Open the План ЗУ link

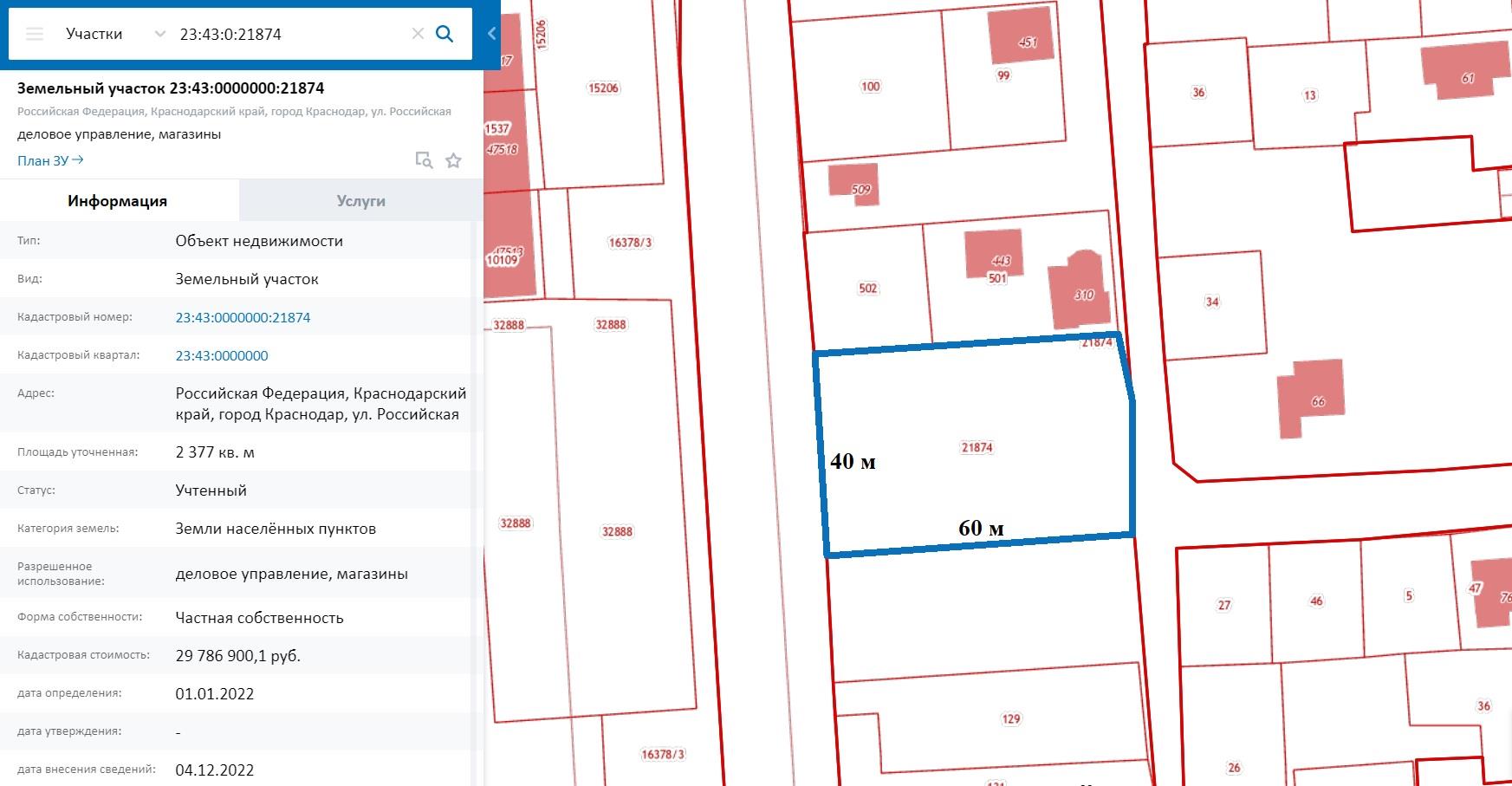[50, 160]
